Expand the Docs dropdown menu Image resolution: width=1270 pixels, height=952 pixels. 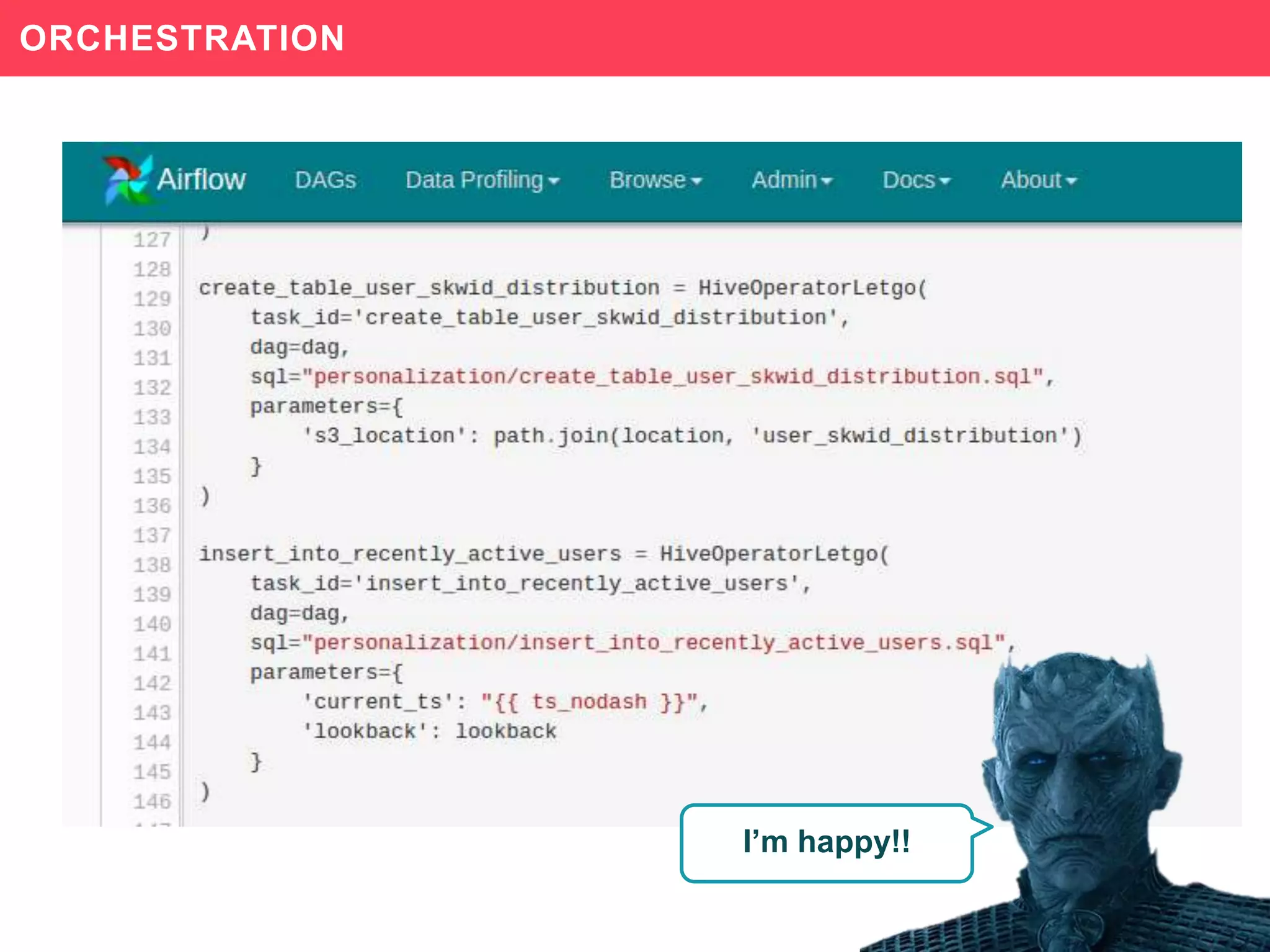908,180
